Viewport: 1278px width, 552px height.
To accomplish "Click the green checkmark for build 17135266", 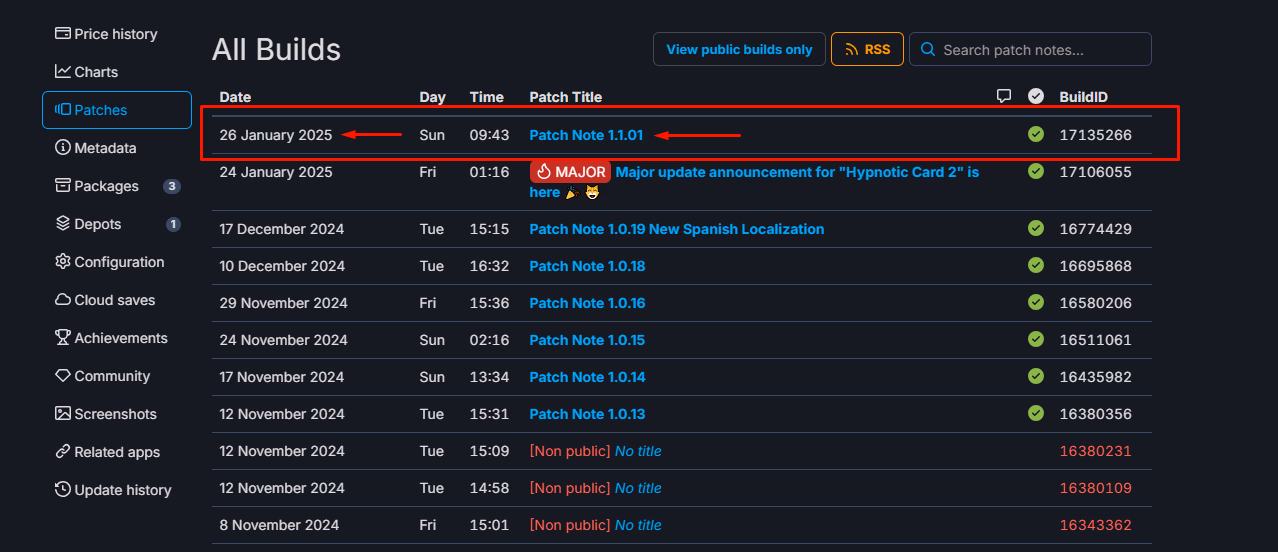I will [x=1036, y=135].
